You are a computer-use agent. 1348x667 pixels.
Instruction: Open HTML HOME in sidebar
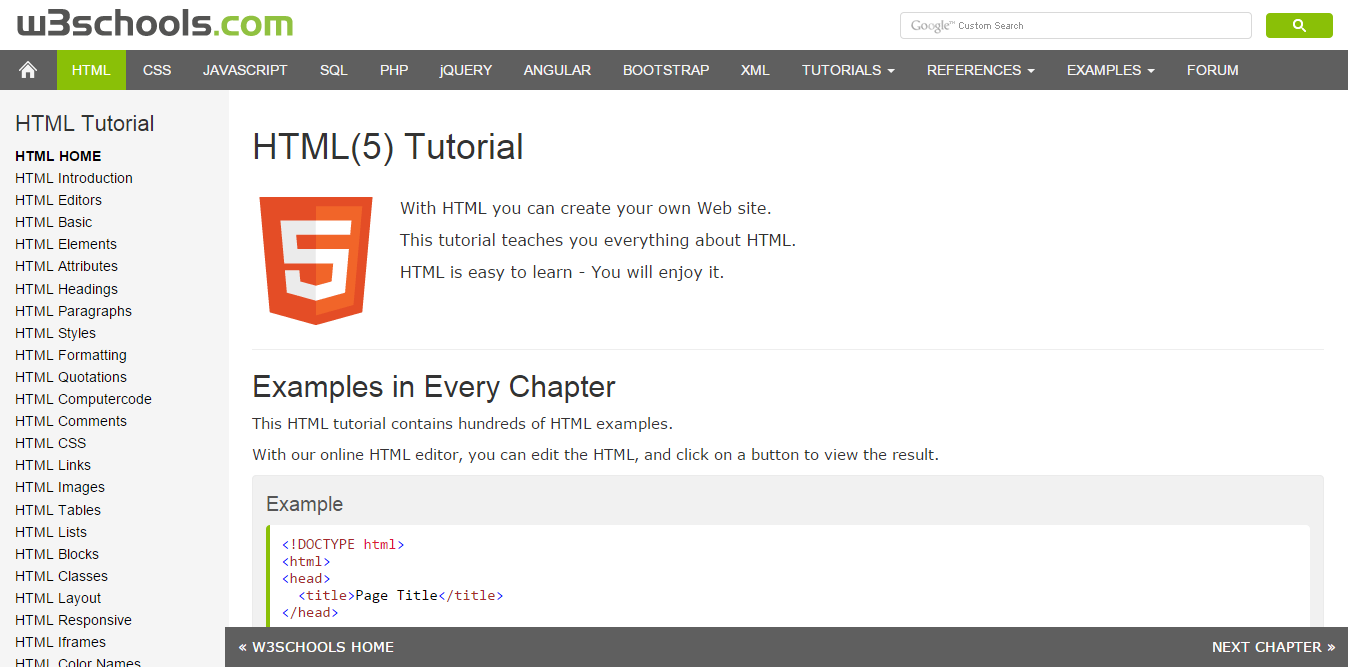(x=58, y=156)
